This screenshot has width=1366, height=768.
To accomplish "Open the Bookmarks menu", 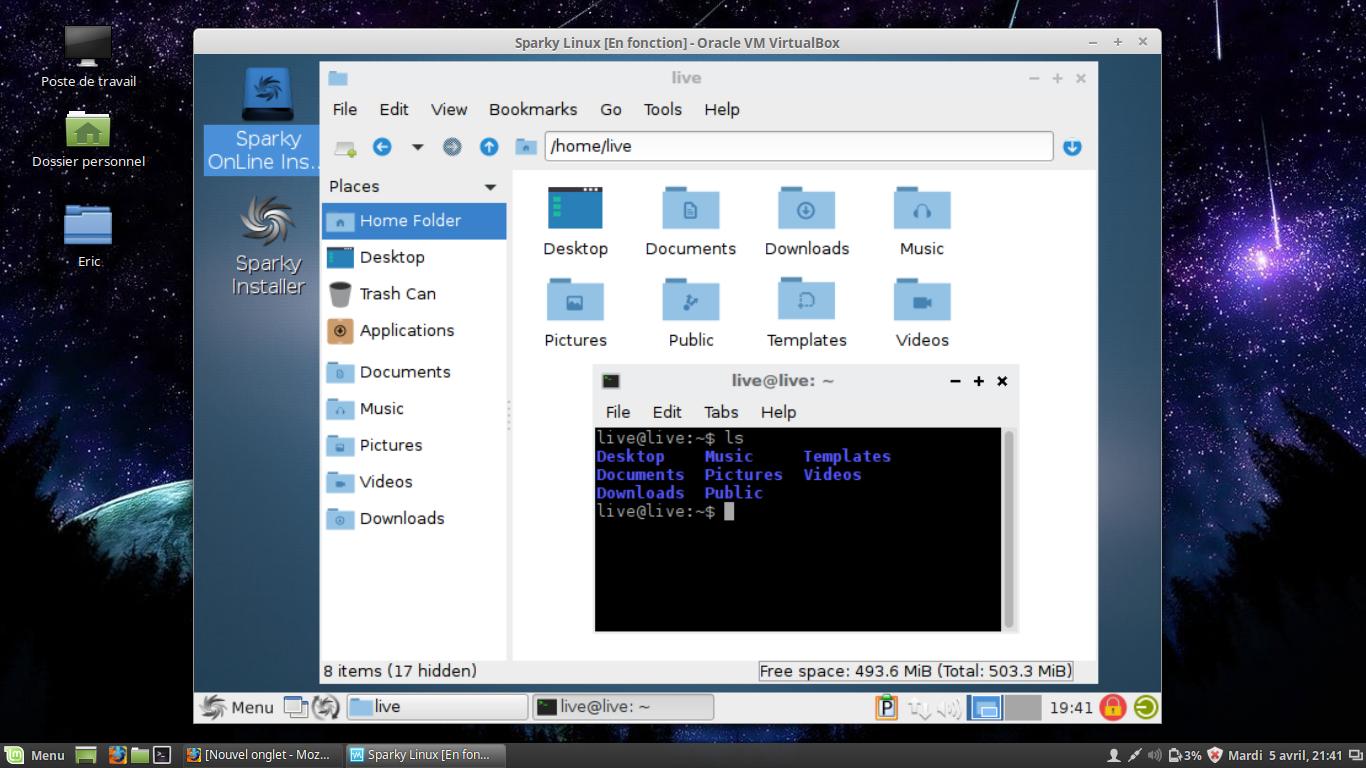I will (532, 109).
